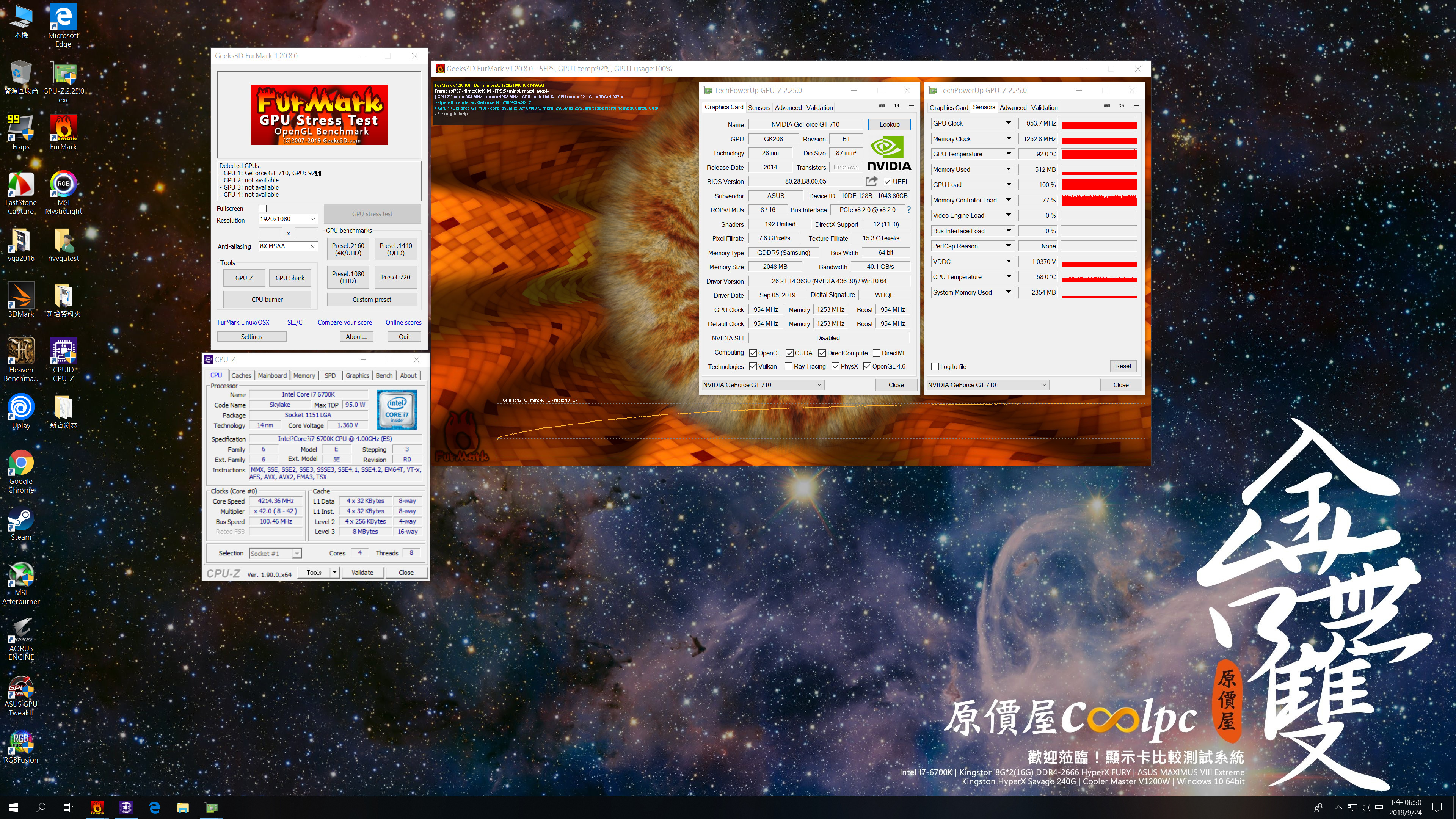The image size is (1456, 819).
Task: Click the Validate button in CPU-Z
Action: pos(362,573)
